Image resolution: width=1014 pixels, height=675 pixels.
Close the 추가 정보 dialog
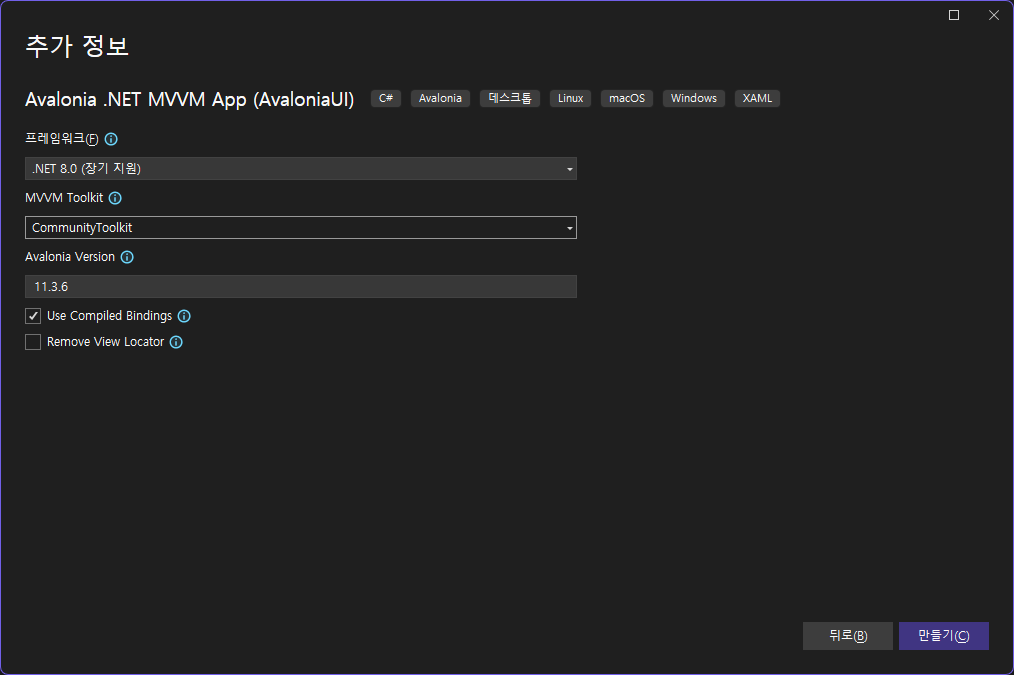tap(994, 15)
